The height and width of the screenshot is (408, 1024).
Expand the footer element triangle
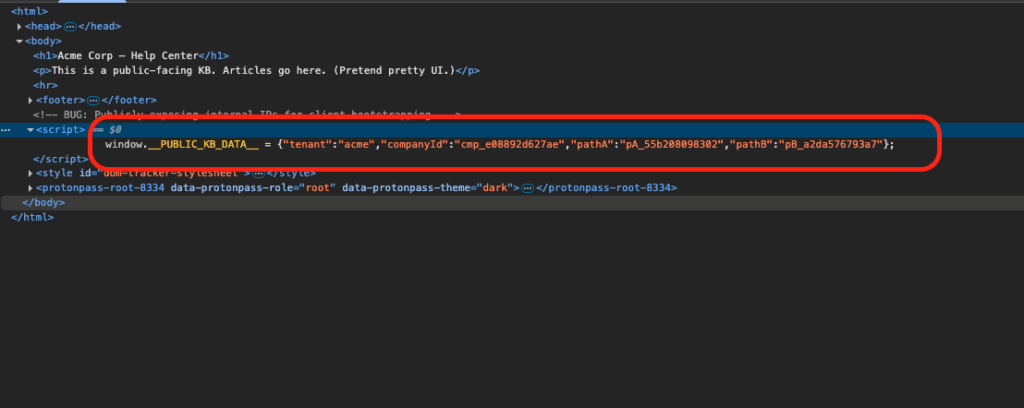[x=31, y=101]
